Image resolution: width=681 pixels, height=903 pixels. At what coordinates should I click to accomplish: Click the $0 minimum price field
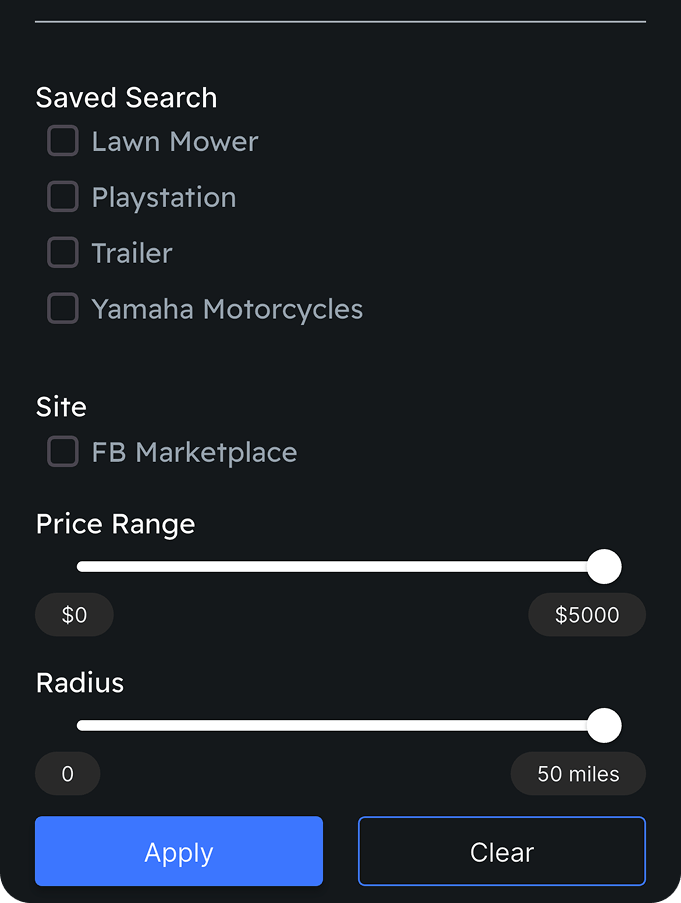(x=74, y=615)
